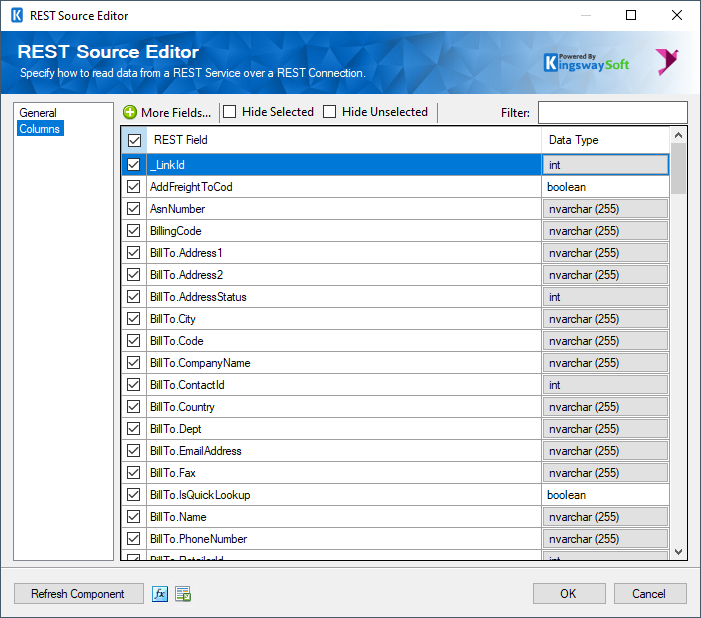Uncheck the BillTo.Country checkbox
Image resolution: width=701 pixels, height=618 pixels.
tap(134, 406)
